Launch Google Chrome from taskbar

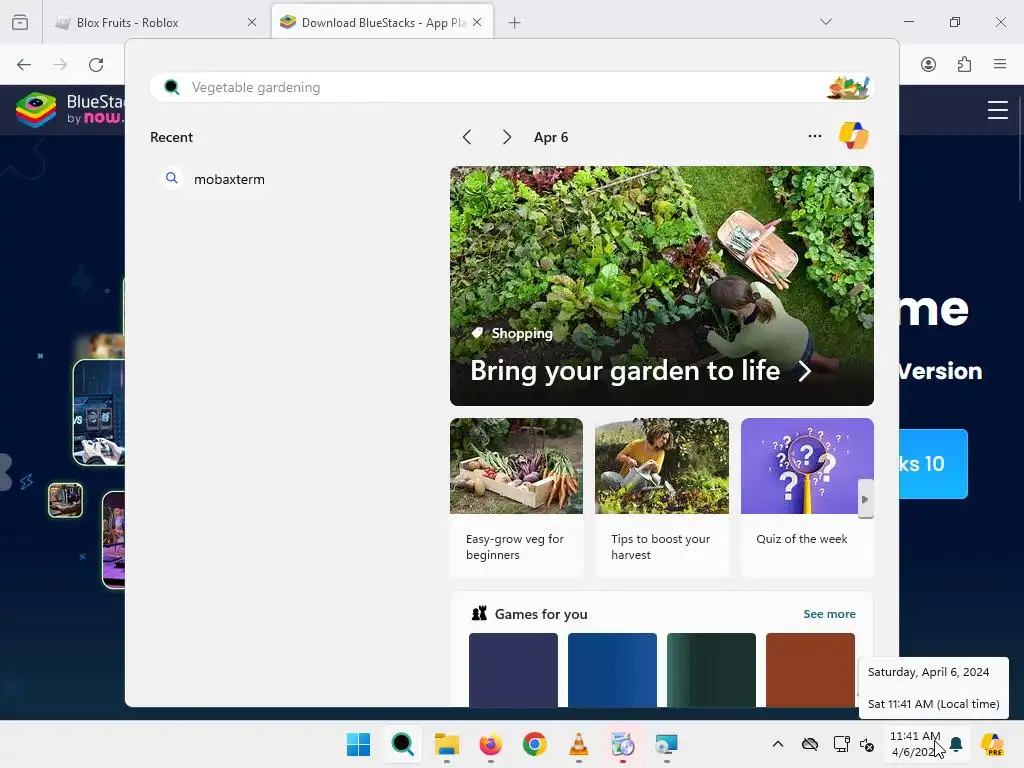tap(534, 744)
